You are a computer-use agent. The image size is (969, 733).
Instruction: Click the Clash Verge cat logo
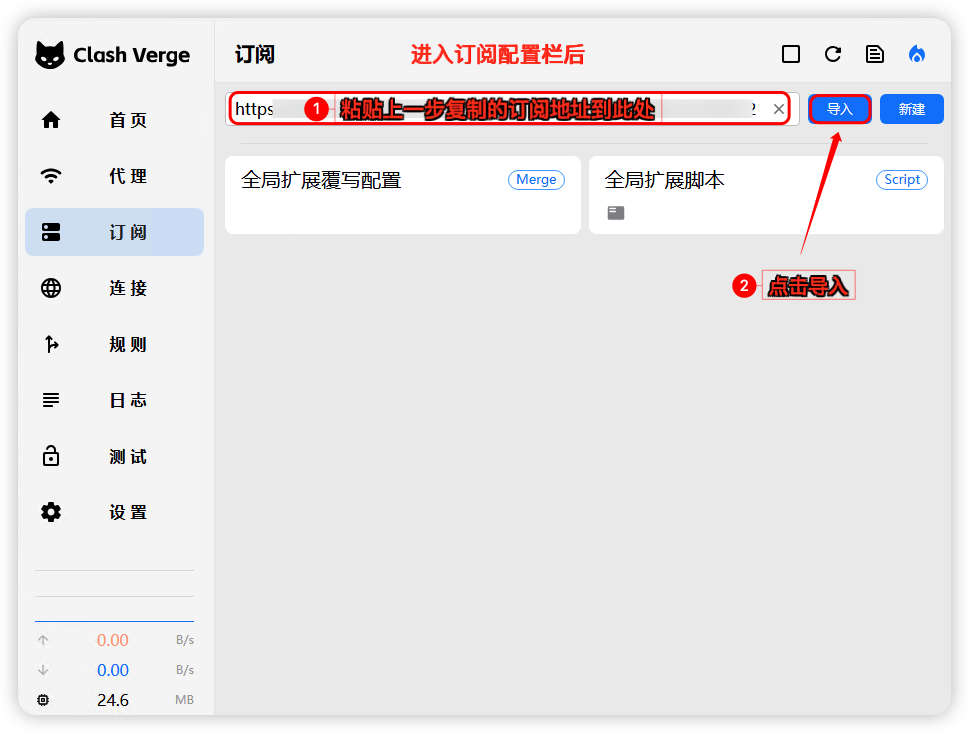50,55
